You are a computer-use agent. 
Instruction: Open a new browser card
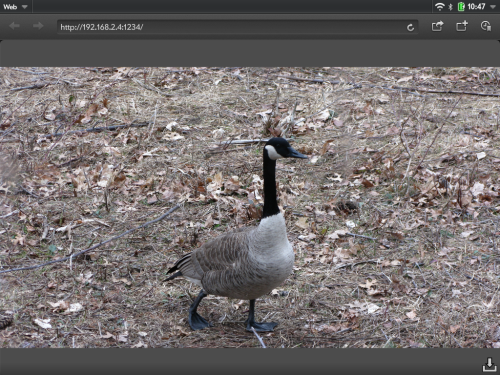[x=462, y=26]
